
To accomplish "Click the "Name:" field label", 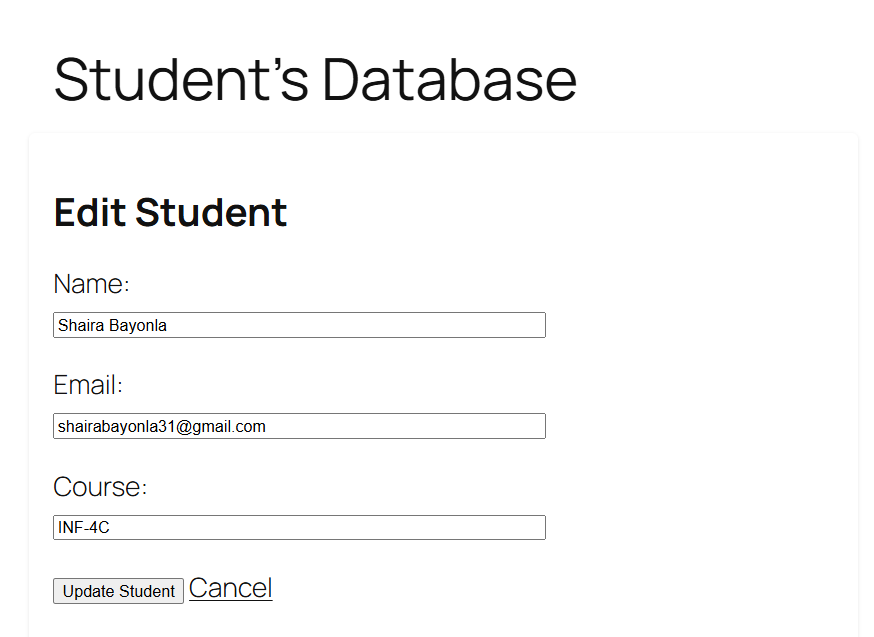I will click(x=92, y=284).
